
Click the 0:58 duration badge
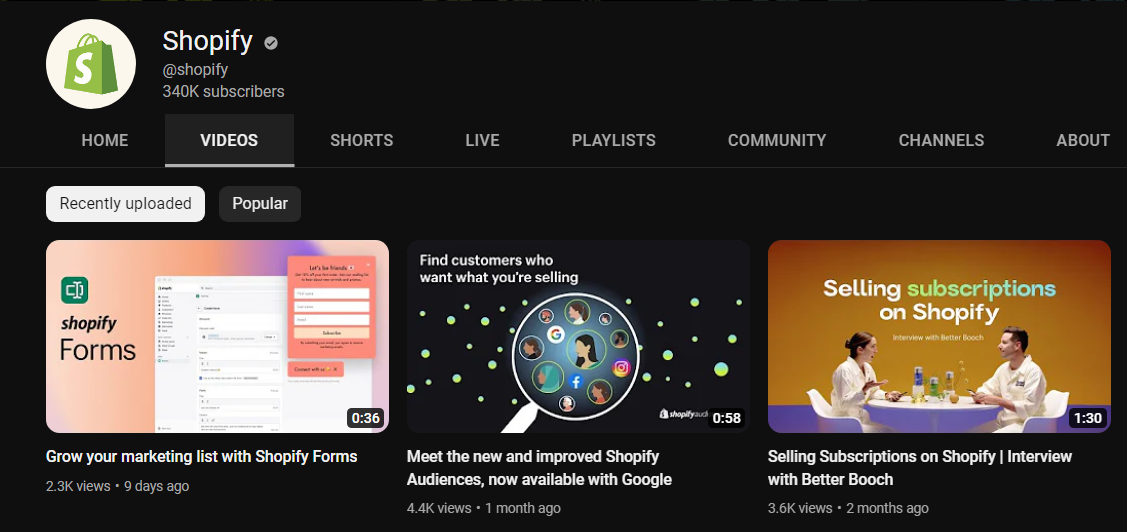[726, 418]
